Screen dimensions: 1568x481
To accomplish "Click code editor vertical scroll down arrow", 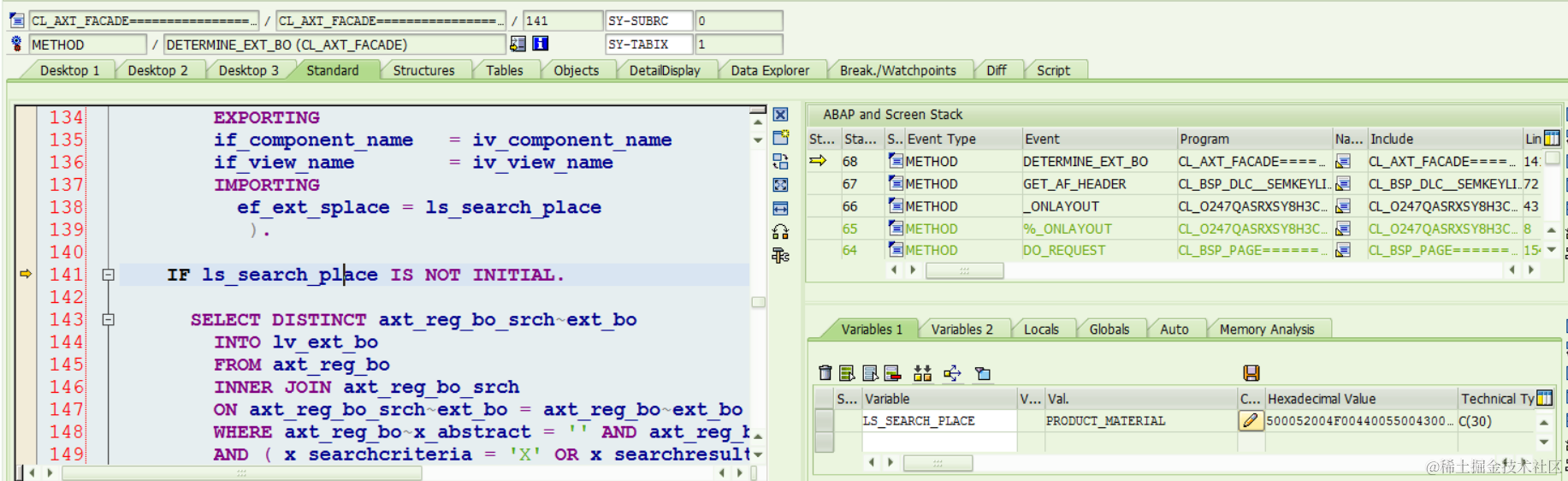I will (x=758, y=454).
